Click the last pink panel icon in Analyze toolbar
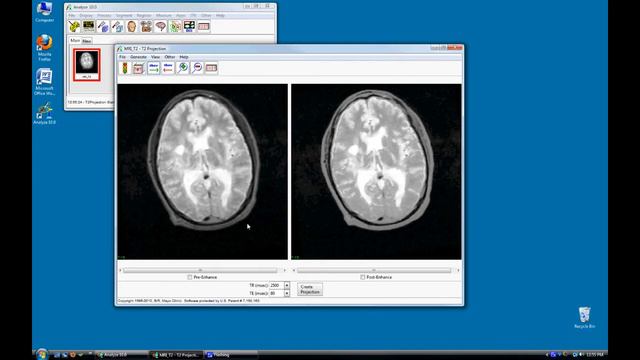The image size is (640, 360). [204, 27]
